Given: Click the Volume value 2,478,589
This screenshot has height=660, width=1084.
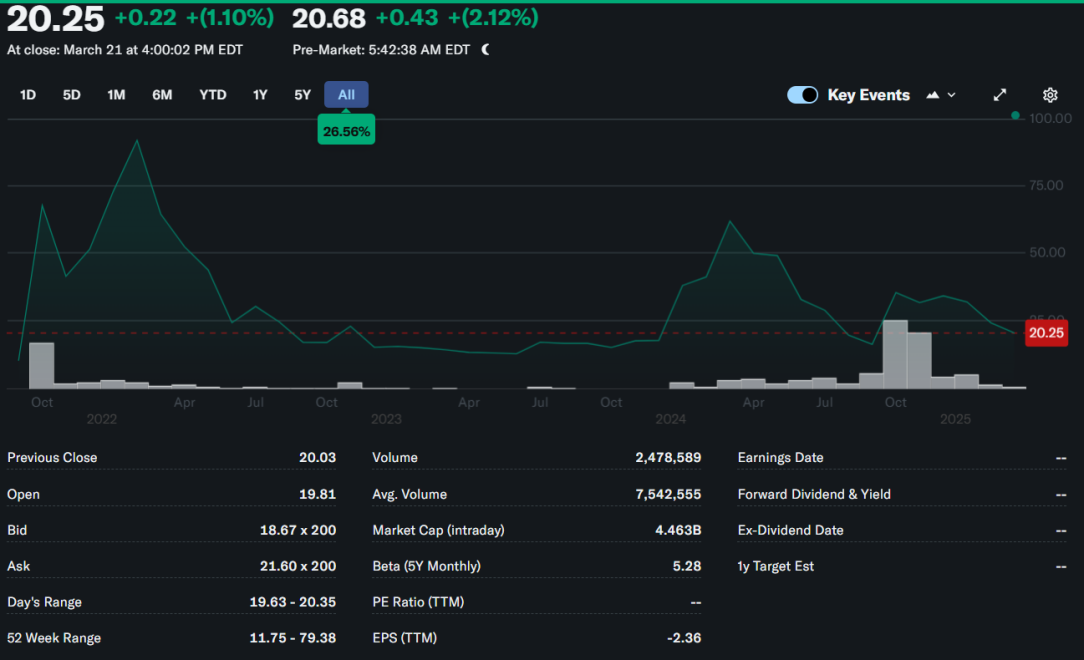Looking at the screenshot, I should [x=668, y=458].
